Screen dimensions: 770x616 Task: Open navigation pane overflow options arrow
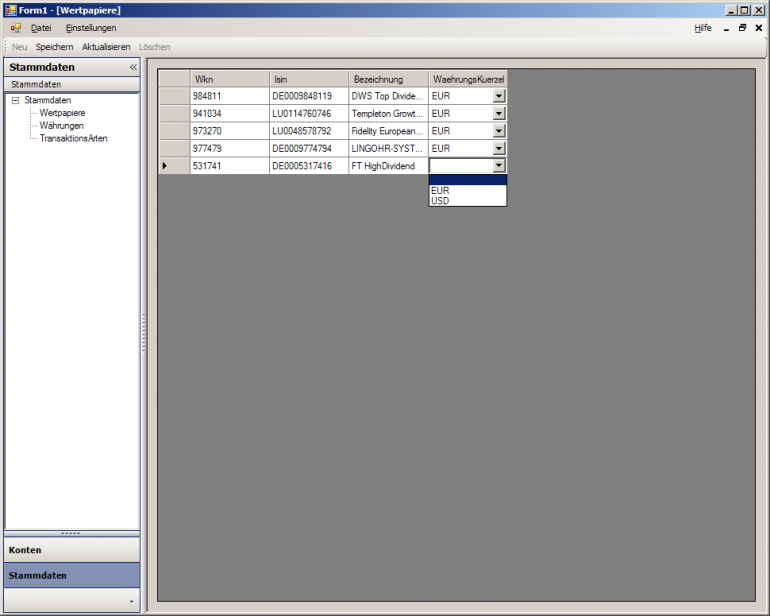coord(131,601)
